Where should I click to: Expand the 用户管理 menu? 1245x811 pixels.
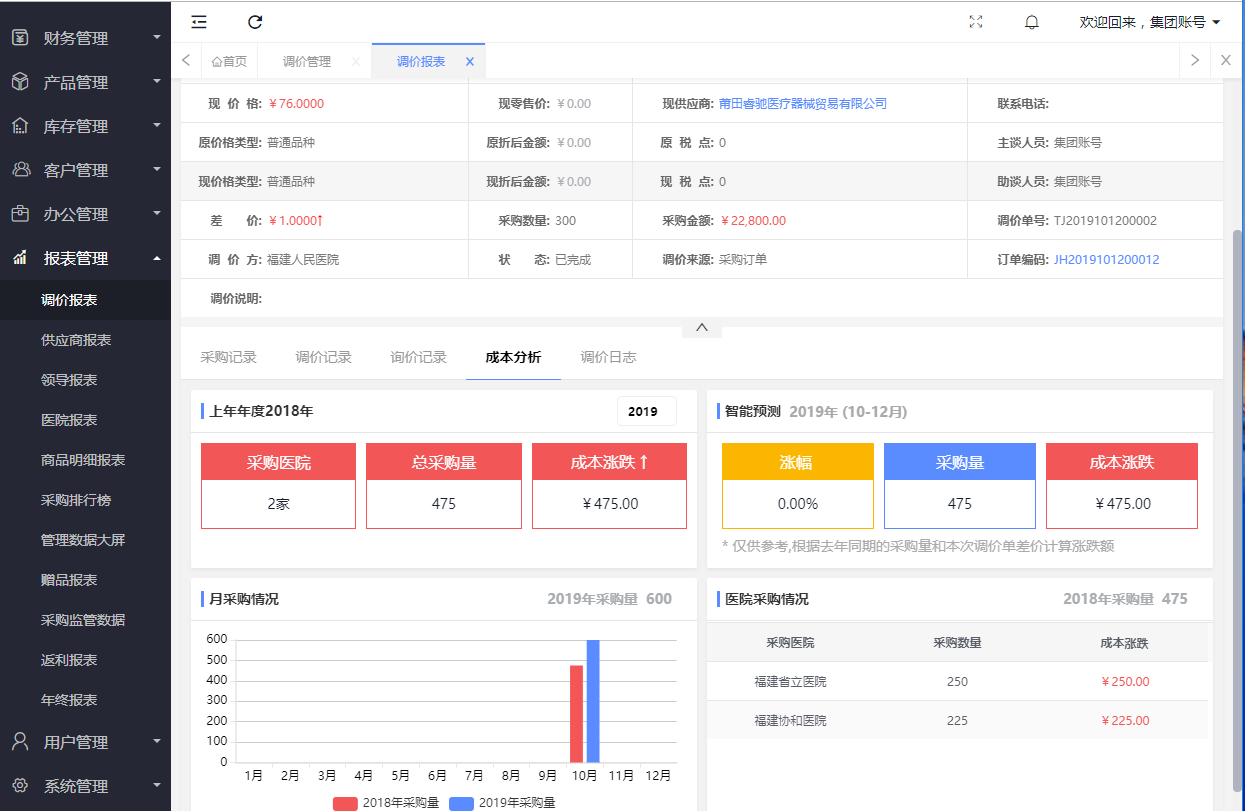tap(157, 742)
